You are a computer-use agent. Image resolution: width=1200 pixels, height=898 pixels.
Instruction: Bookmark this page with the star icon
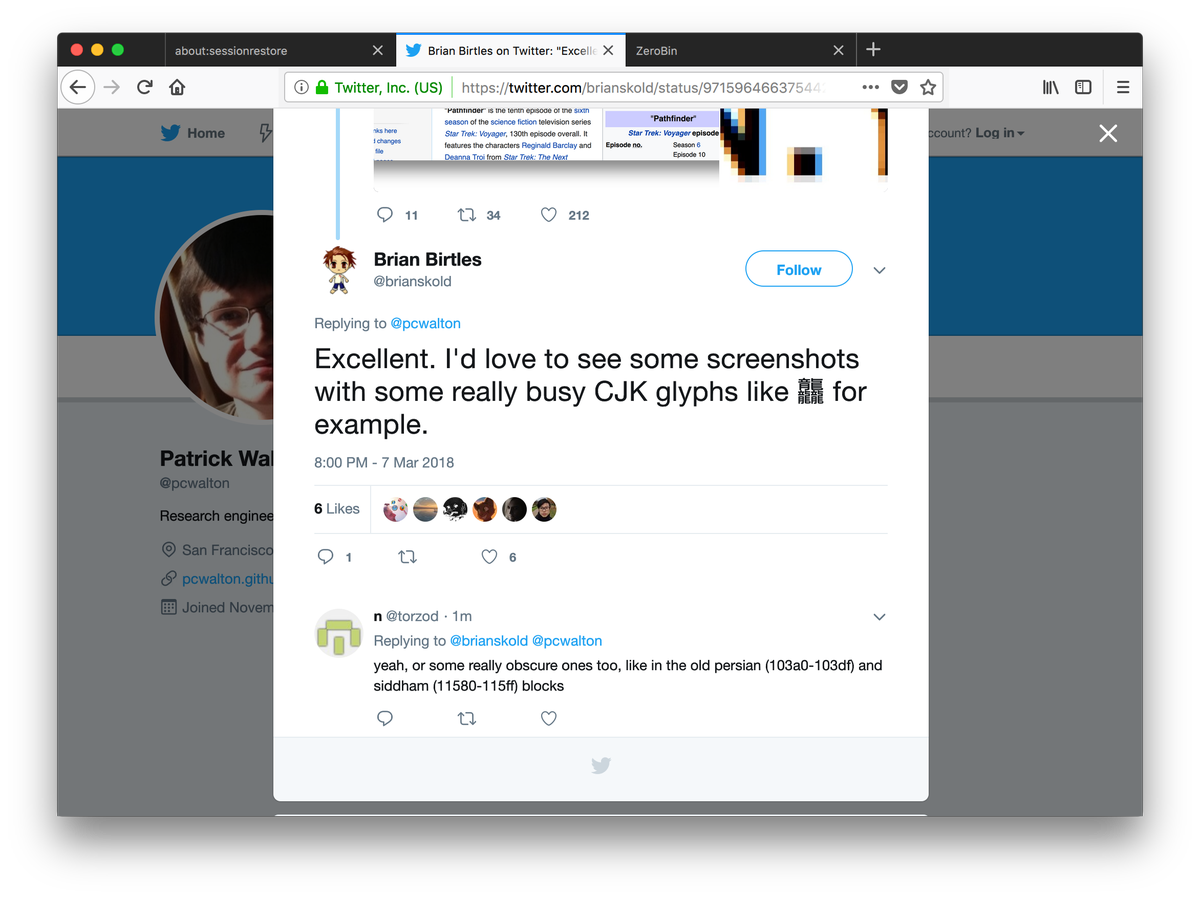[x=928, y=88]
